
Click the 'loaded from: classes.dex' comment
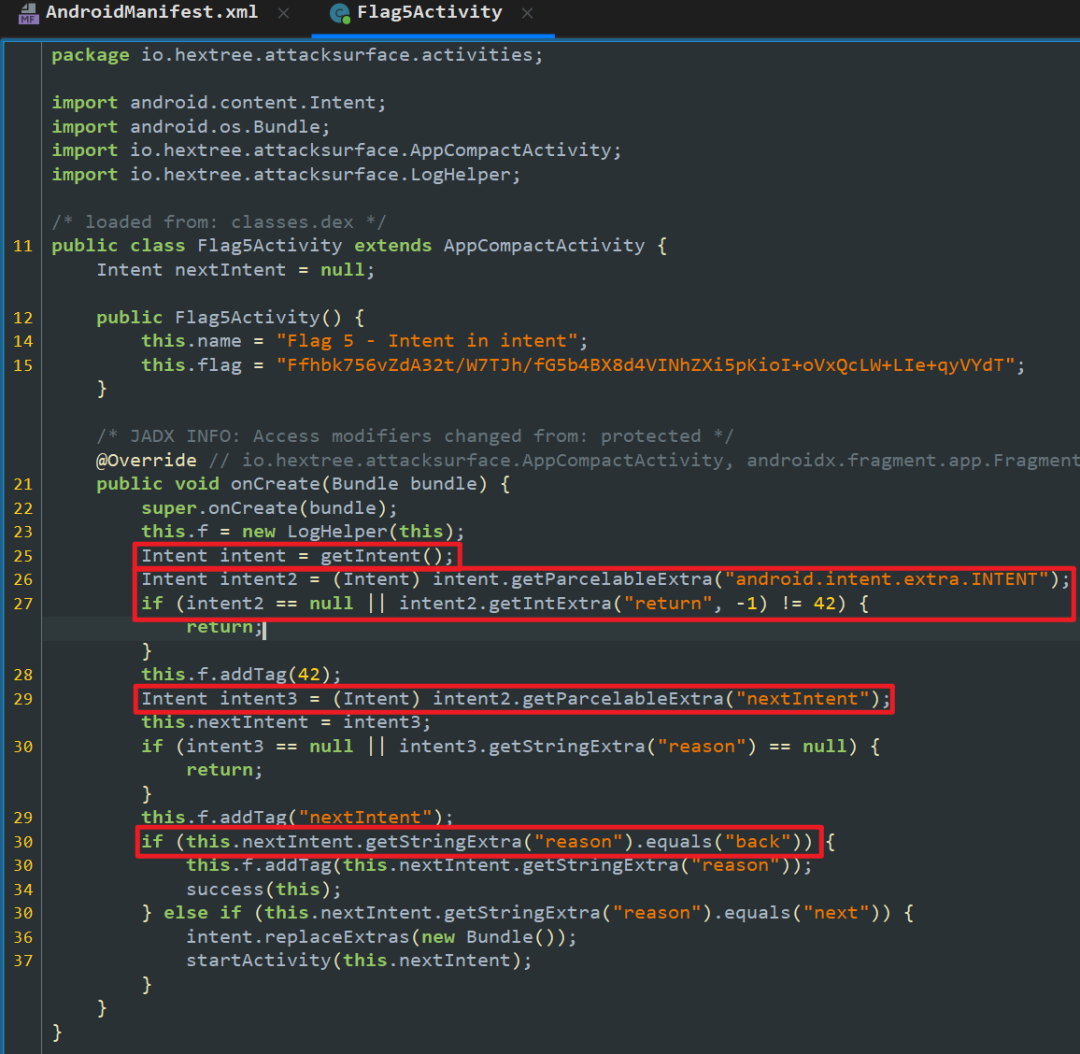tap(219, 222)
